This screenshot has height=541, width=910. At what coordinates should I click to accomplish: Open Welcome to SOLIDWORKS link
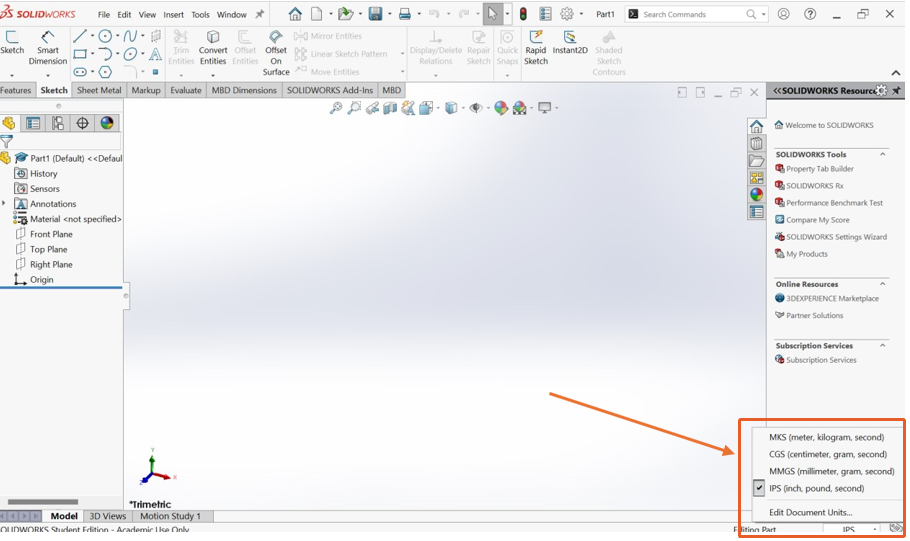tap(829, 125)
